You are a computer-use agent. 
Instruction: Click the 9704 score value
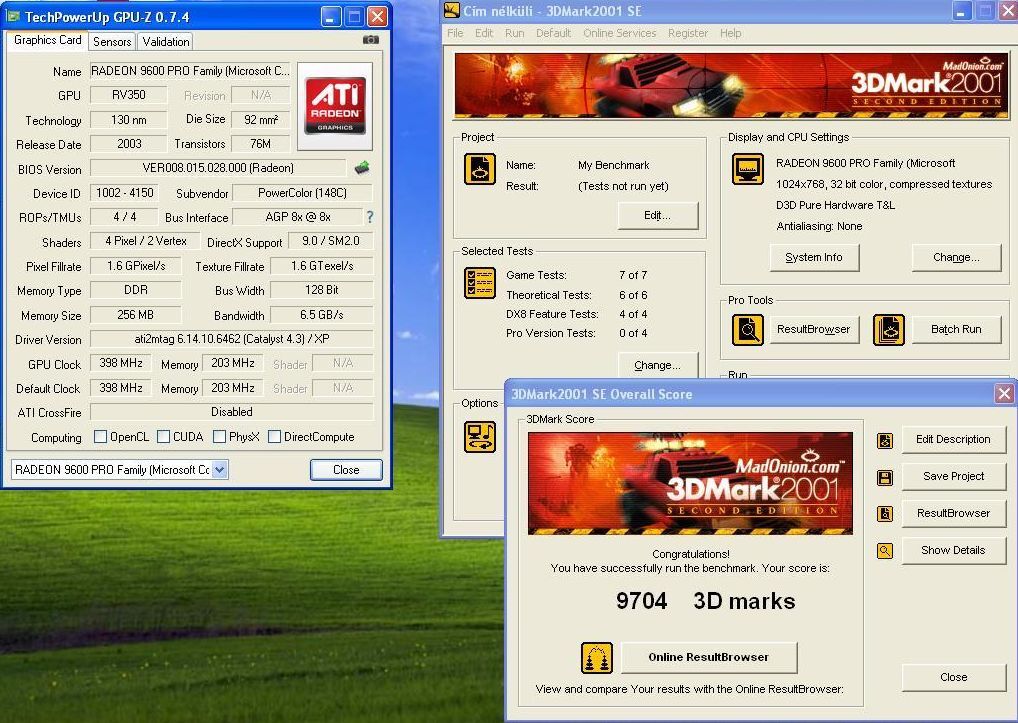(641, 601)
